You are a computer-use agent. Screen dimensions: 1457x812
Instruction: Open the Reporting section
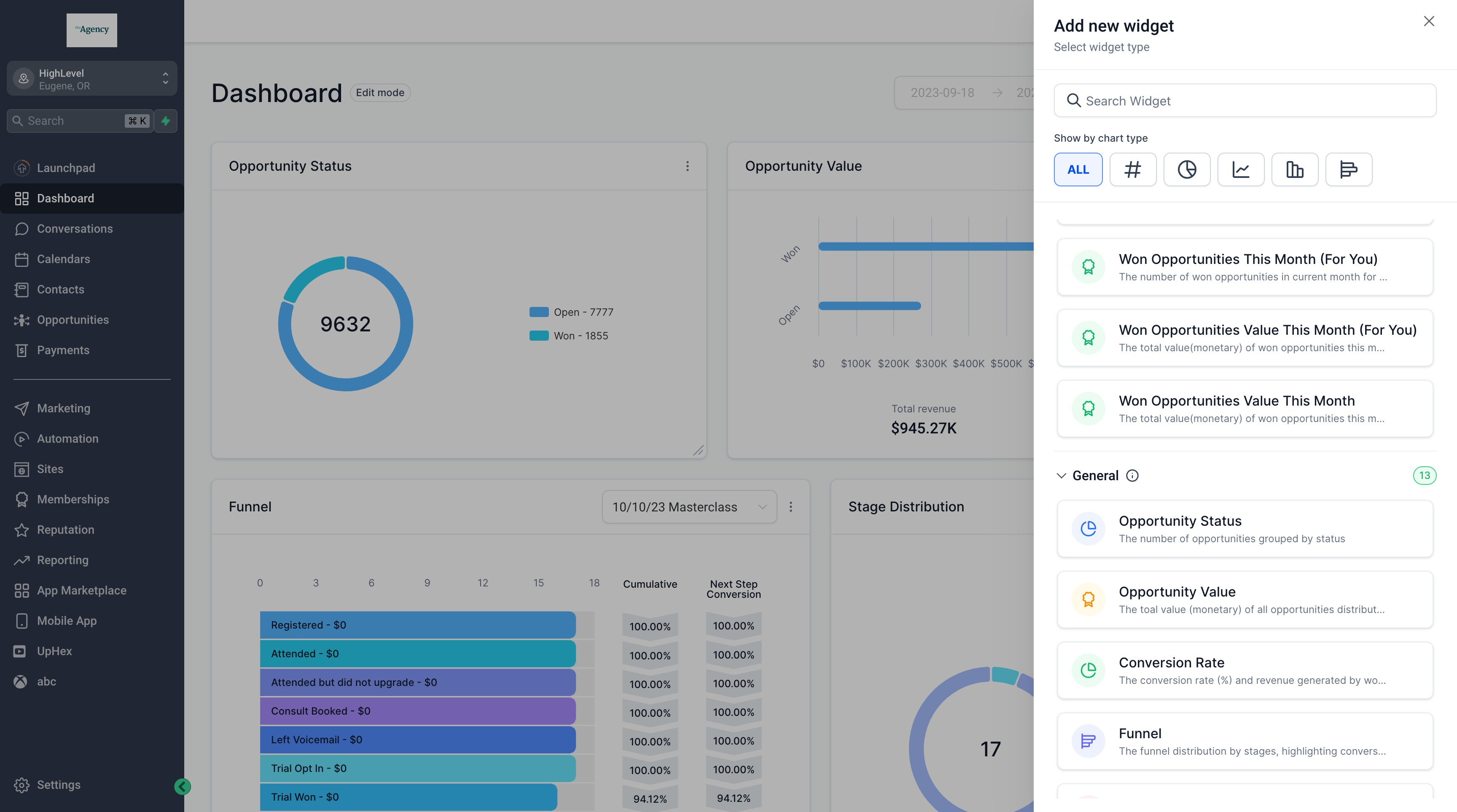tap(63, 560)
